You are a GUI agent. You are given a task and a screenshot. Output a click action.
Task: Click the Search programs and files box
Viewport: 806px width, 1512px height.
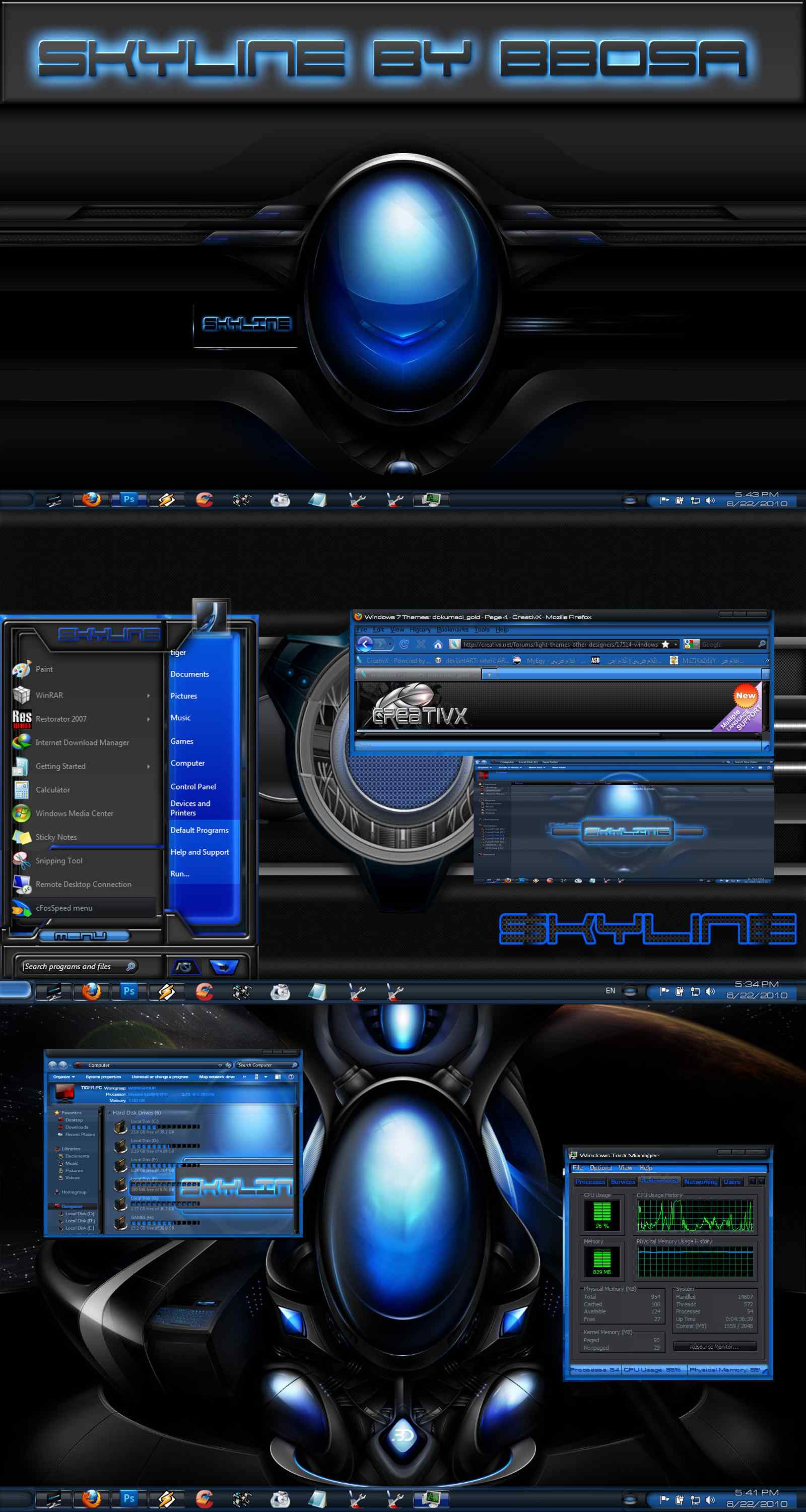click(79, 966)
